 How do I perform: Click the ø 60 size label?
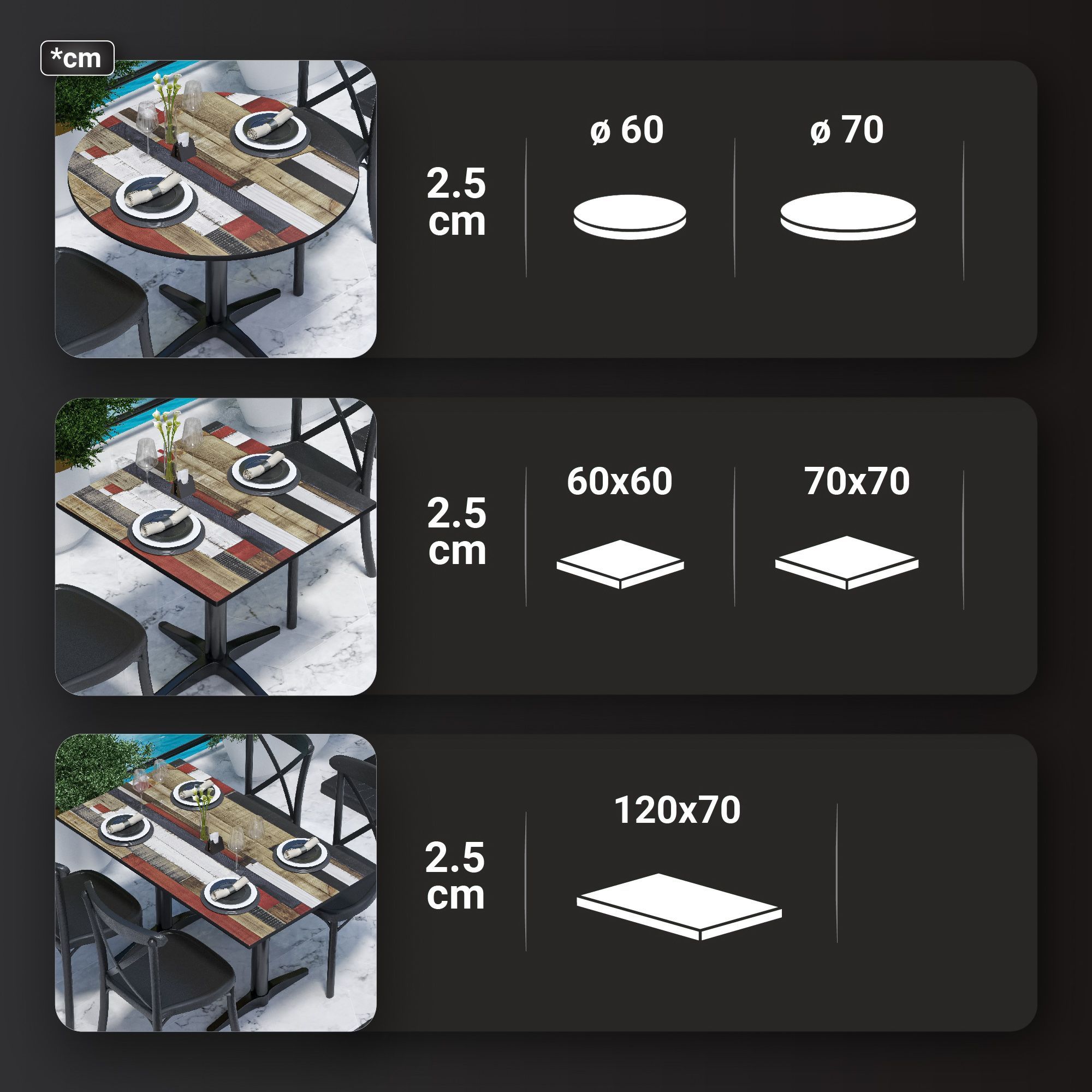pos(627,130)
